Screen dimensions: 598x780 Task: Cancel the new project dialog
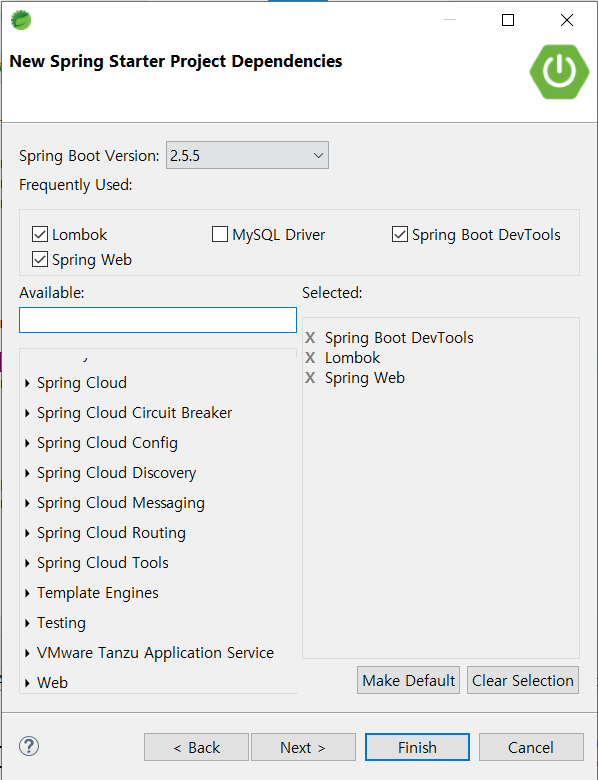coord(531,747)
